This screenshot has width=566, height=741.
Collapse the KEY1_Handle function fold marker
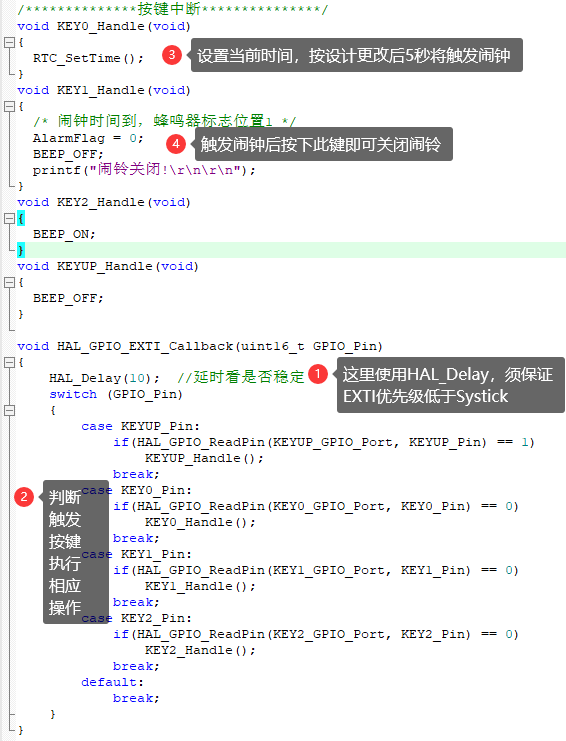(9, 106)
